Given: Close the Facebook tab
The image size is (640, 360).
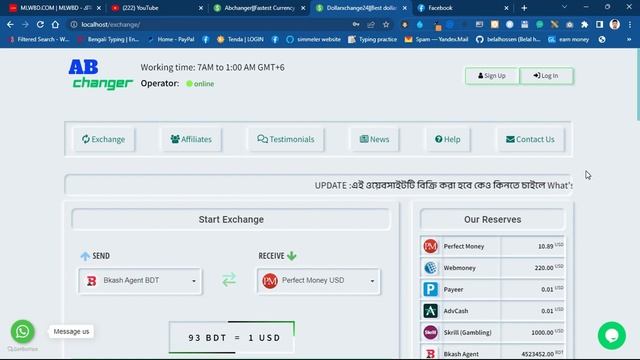Looking at the screenshot, I should [x=506, y=8].
